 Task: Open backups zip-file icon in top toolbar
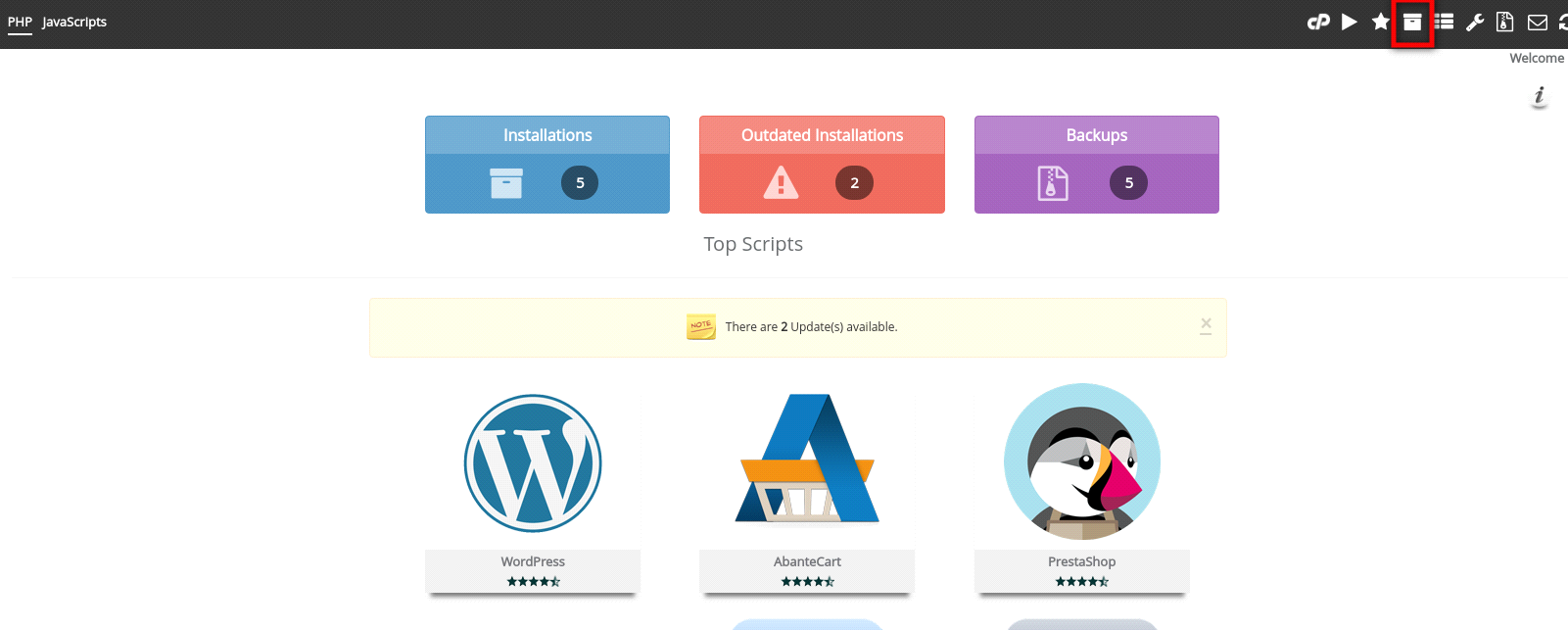pos(1505,22)
